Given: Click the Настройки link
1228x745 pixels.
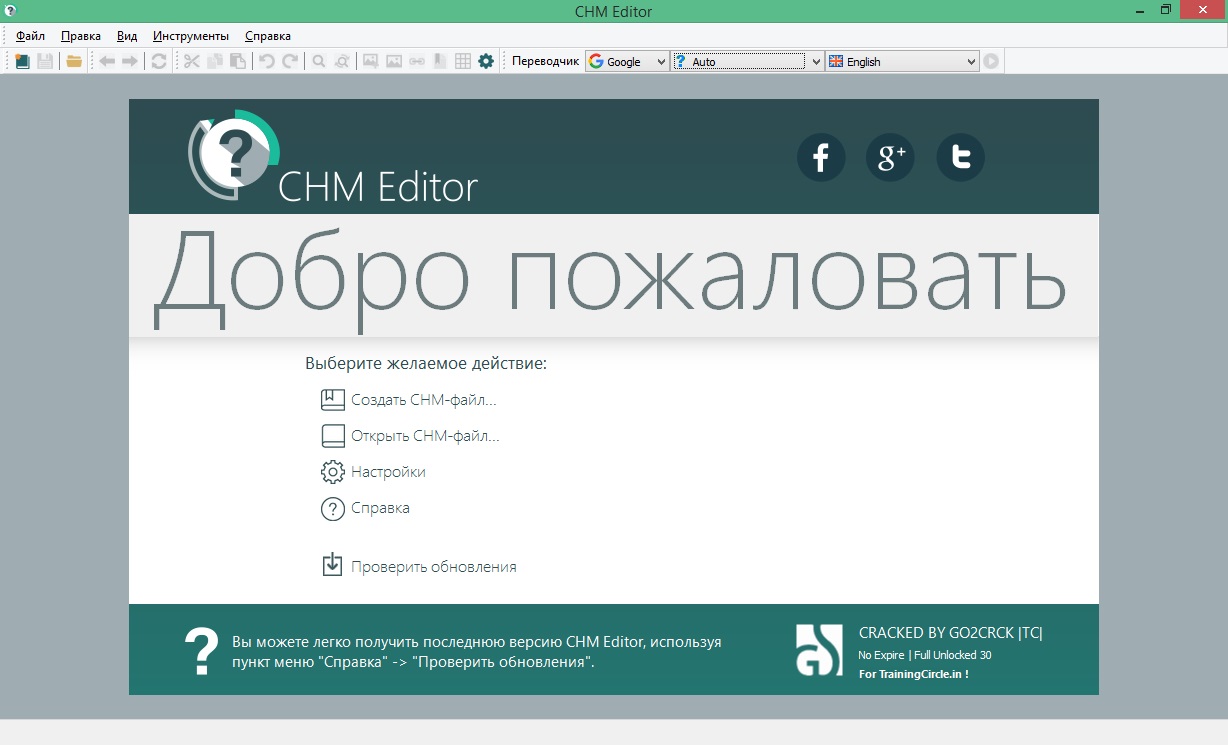Looking at the screenshot, I should tap(373, 472).
